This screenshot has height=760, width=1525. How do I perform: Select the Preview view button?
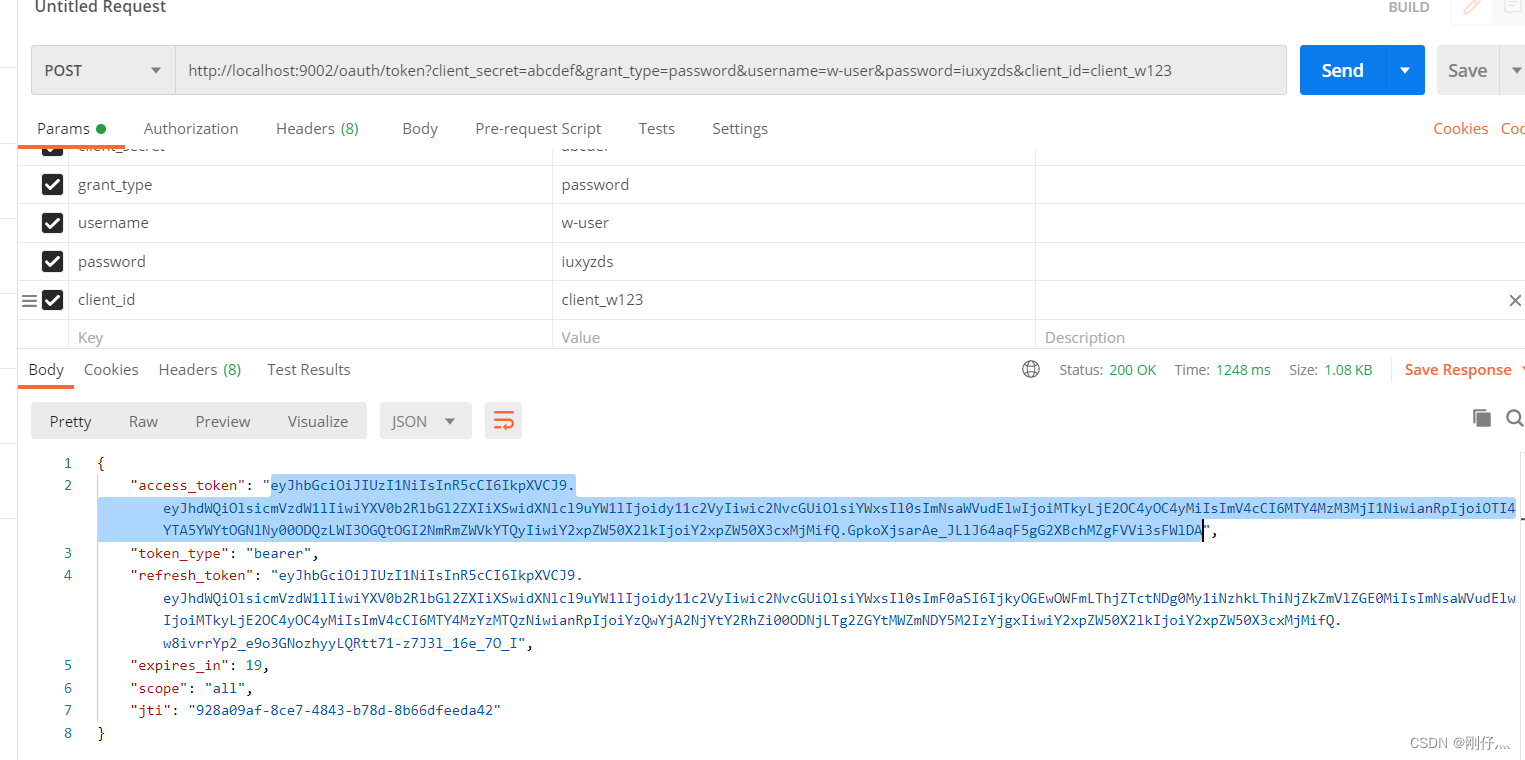pos(223,421)
